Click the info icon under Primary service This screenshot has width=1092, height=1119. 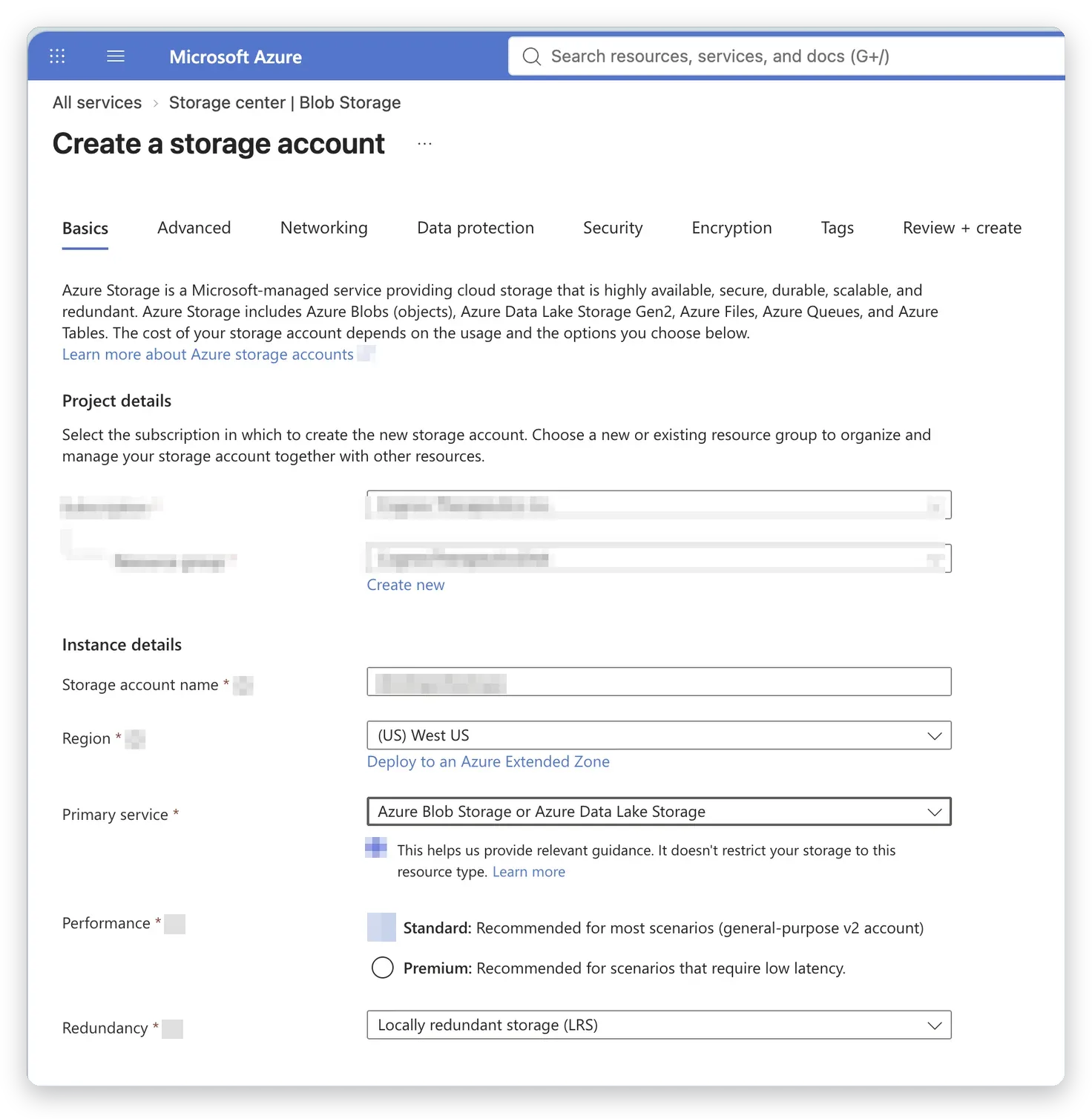pos(376,847)
